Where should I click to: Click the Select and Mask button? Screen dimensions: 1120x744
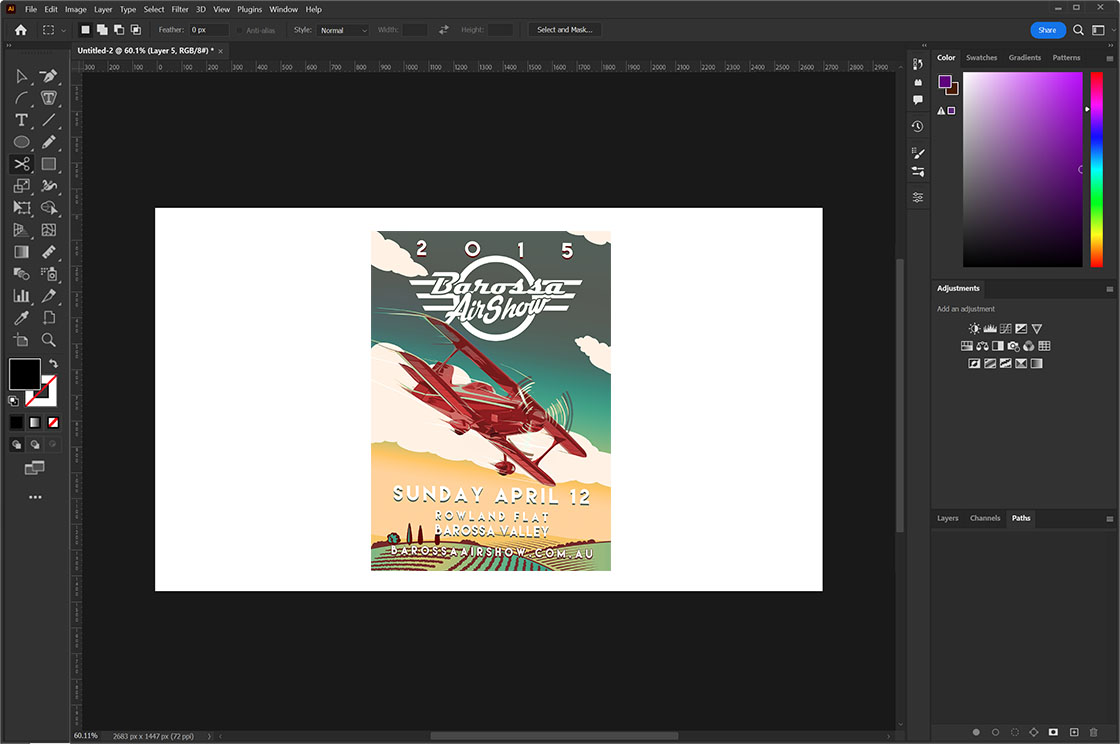tap(564, 30)
